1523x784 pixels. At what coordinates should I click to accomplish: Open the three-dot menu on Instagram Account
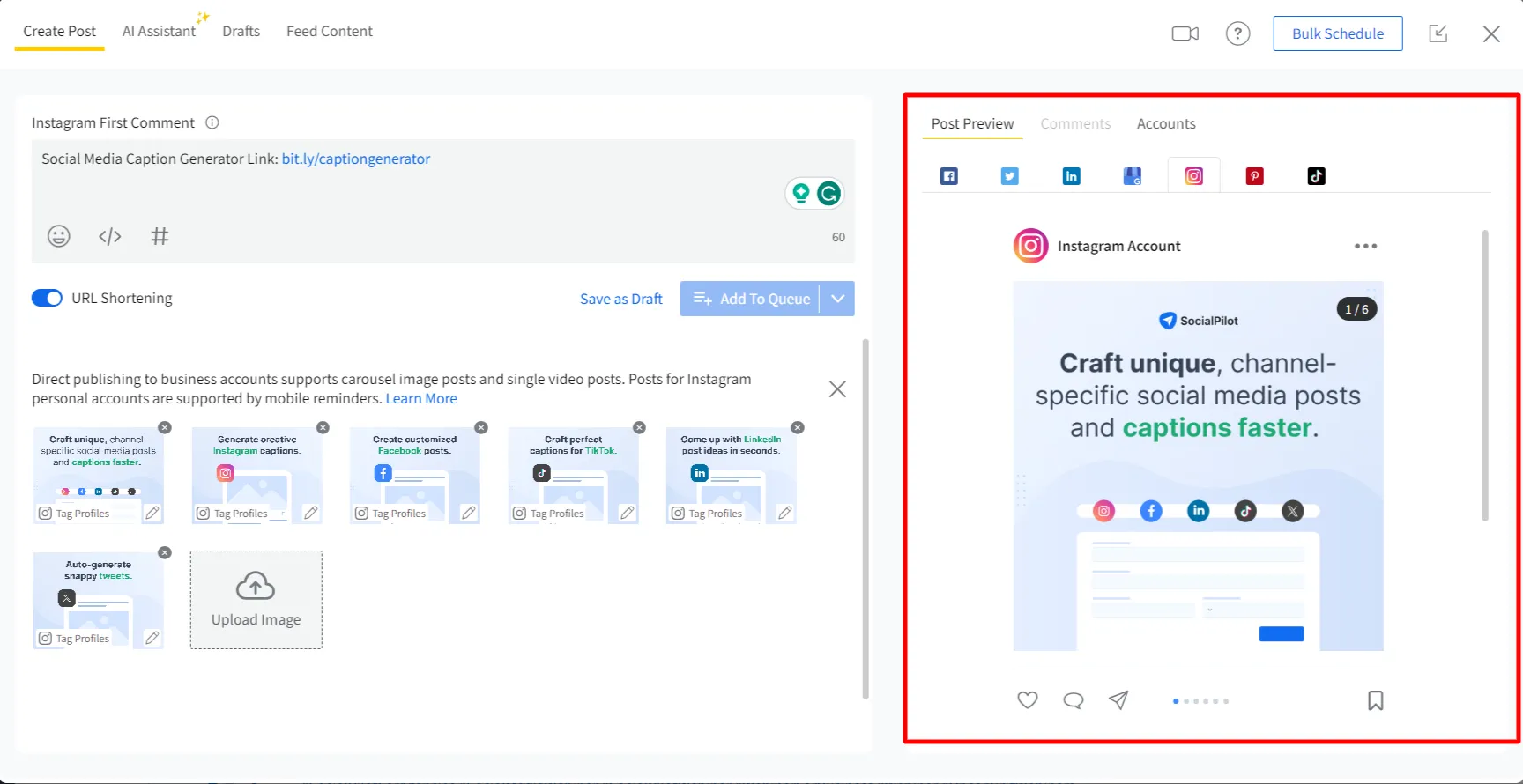pos(1365,247)
